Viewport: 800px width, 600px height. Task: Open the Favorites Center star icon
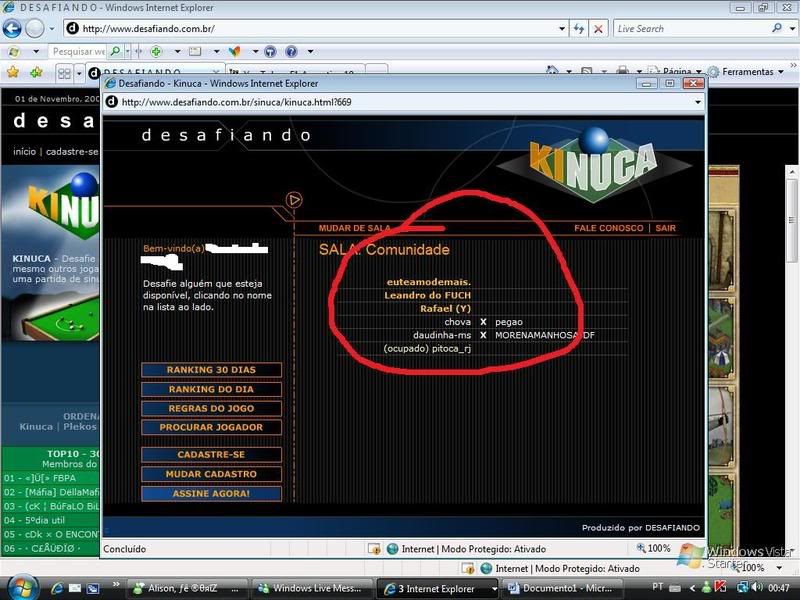click(11, 72)
